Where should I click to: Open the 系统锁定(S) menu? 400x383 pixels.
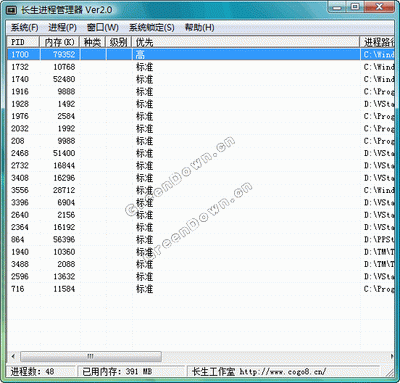152,27
